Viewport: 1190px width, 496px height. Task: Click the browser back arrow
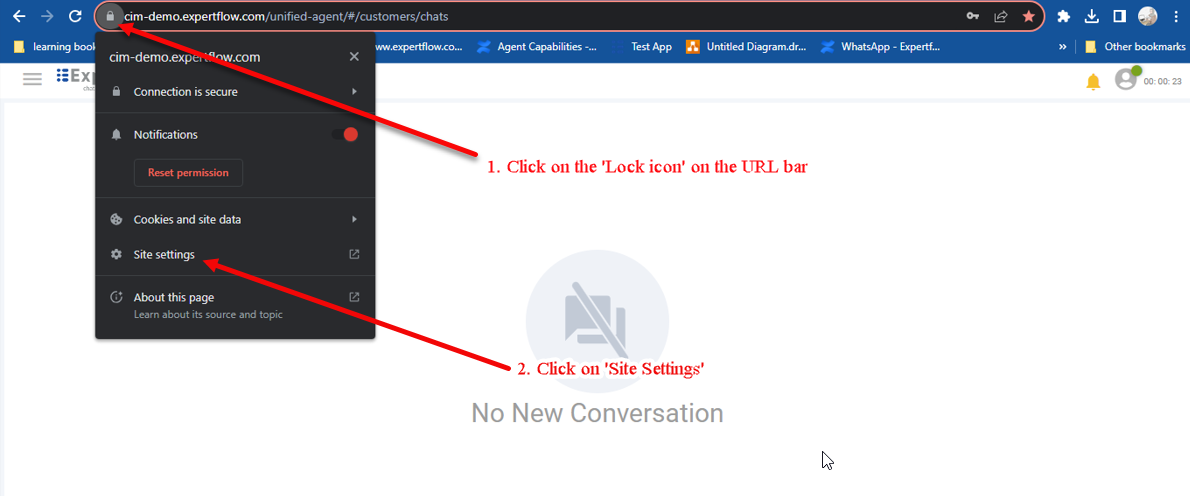pos(19,16)
